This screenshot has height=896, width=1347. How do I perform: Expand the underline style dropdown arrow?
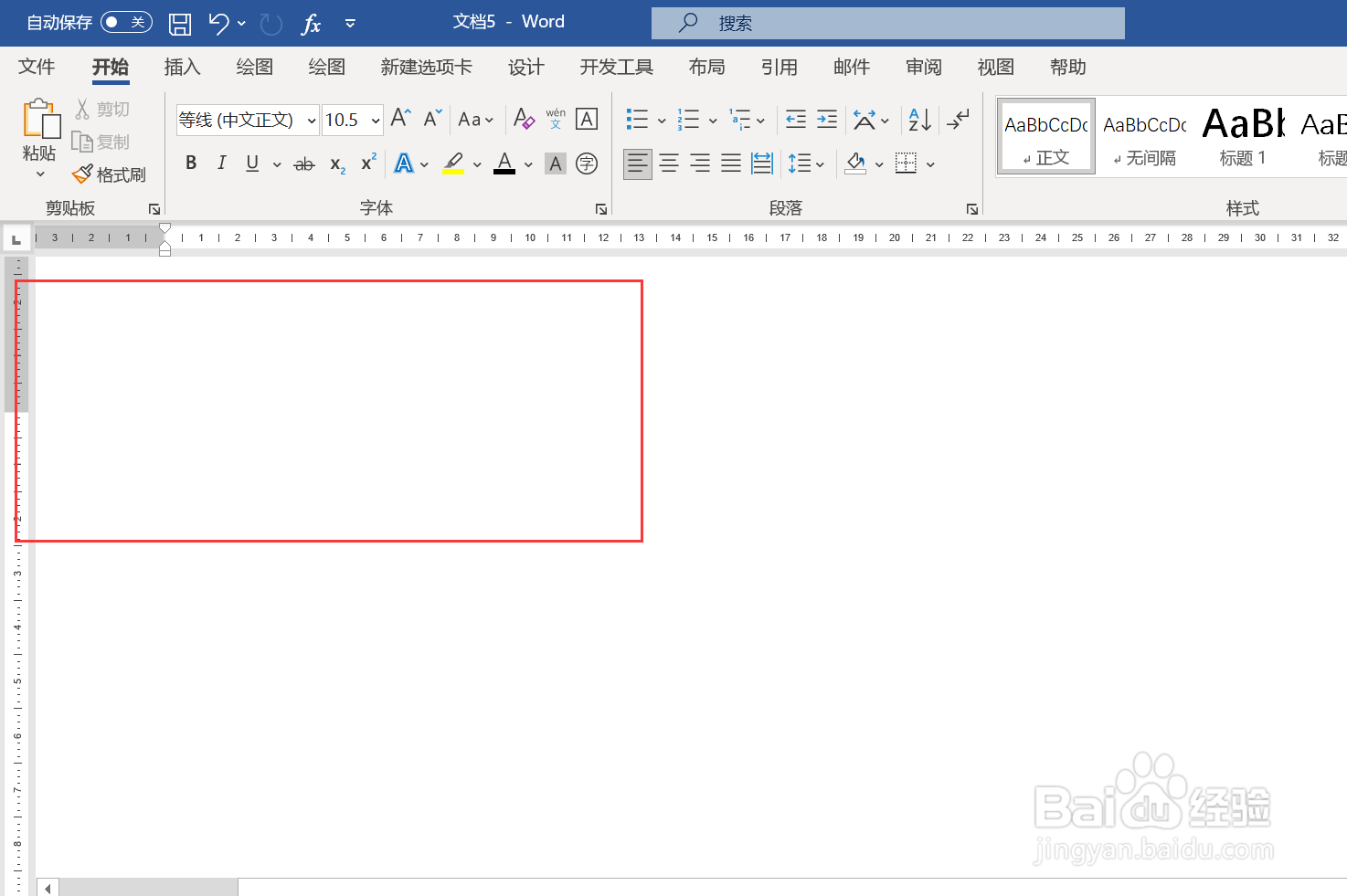click(x=276, y=164)
